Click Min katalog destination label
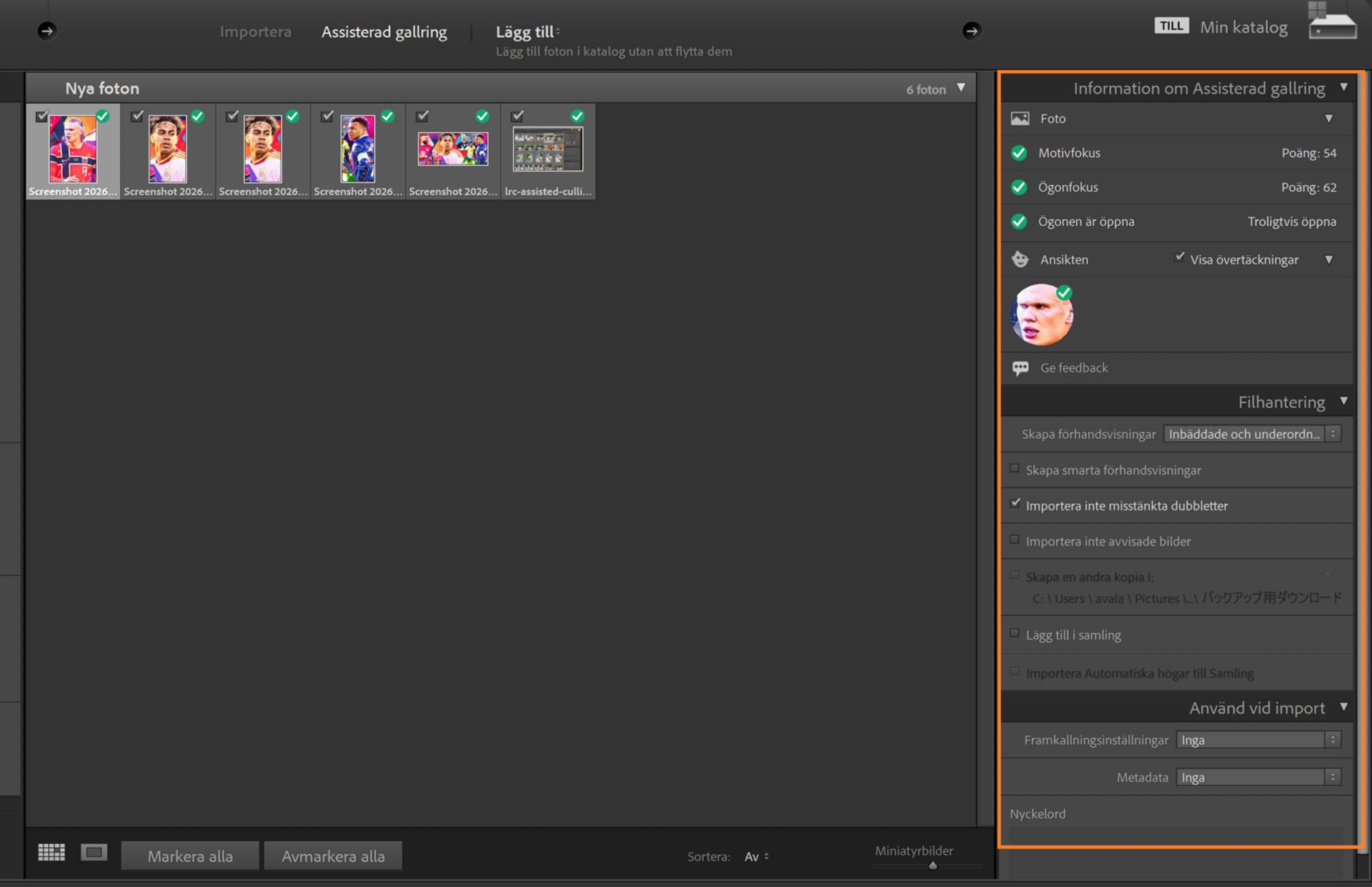 1244,27
